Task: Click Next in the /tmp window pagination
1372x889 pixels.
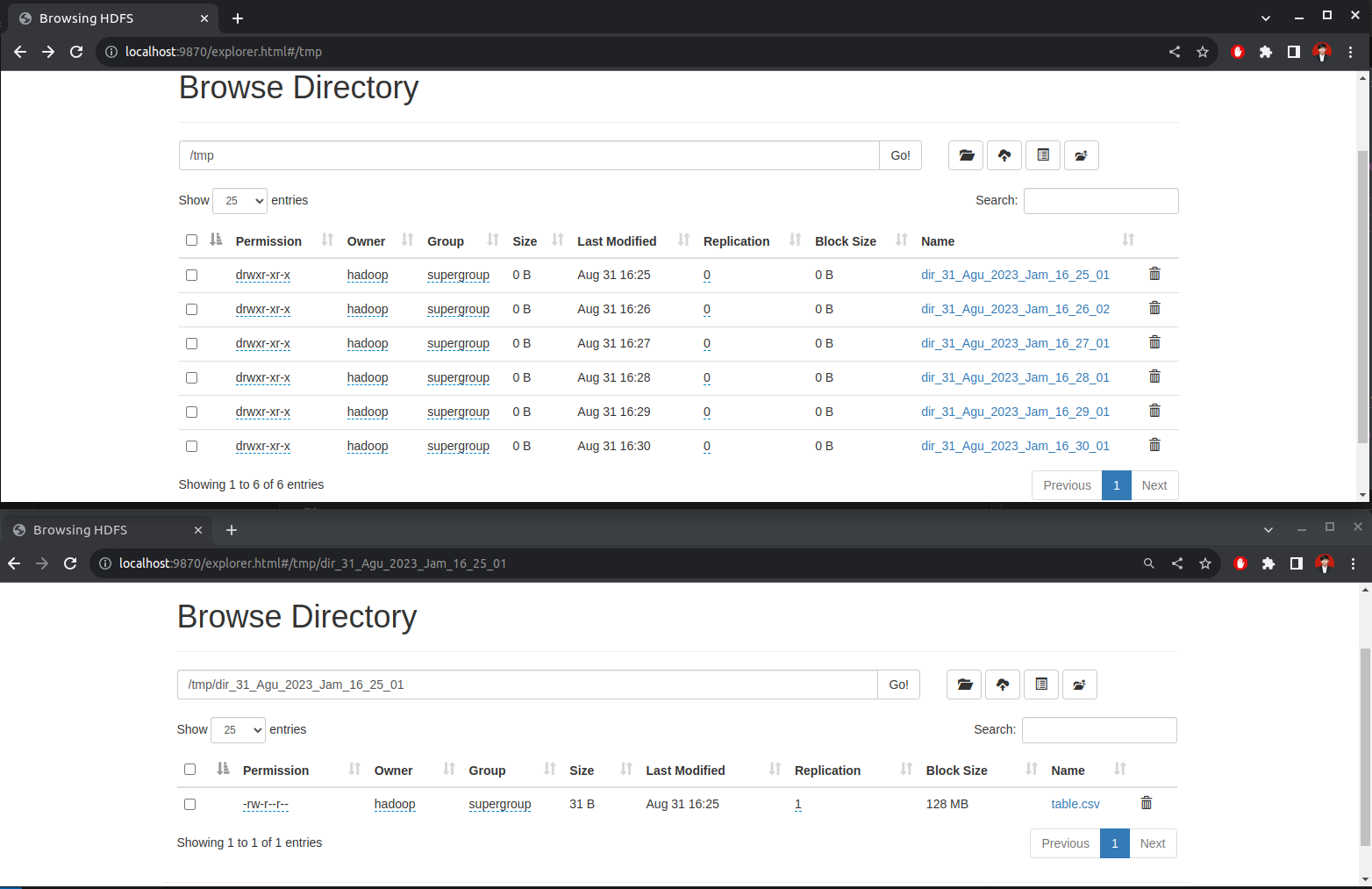Action: [x=1154, y=485]
